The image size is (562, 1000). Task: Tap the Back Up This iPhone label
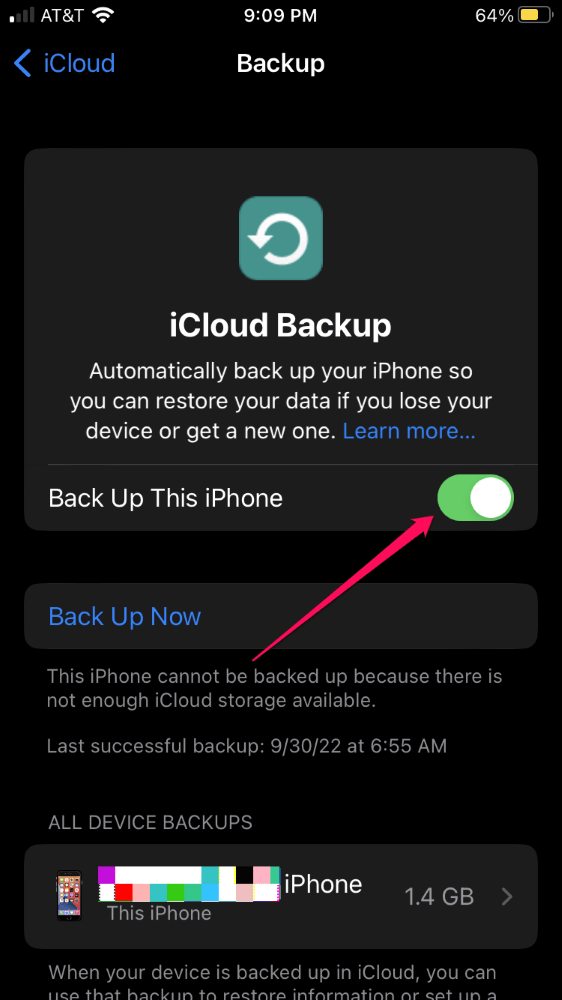[165, 498]
